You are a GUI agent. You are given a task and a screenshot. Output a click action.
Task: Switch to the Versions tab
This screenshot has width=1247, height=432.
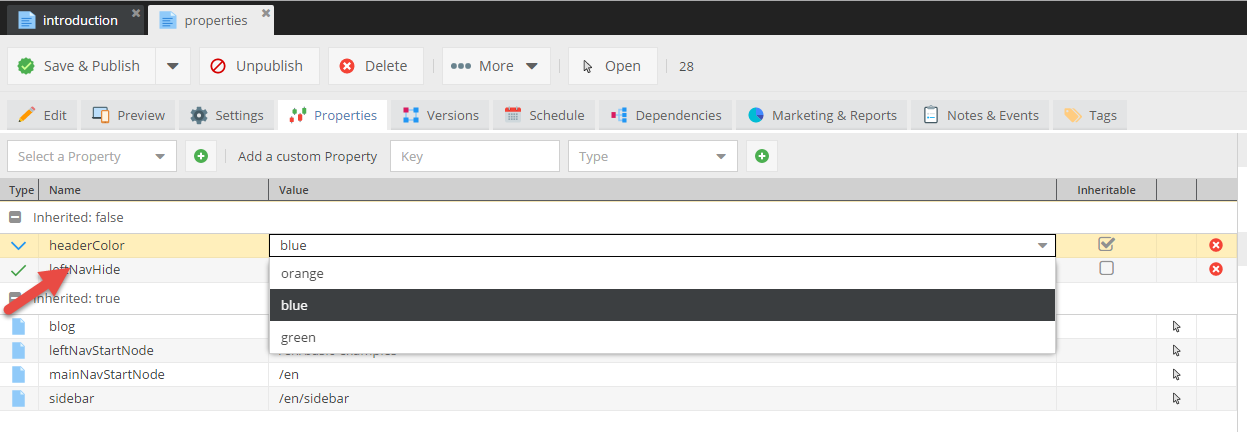(440, 115)
